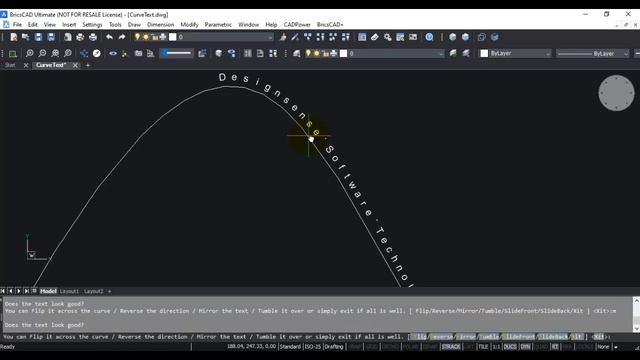The image size is (640, 360).
Task: Click the compass orbit icon
Action: pos(97,53)
